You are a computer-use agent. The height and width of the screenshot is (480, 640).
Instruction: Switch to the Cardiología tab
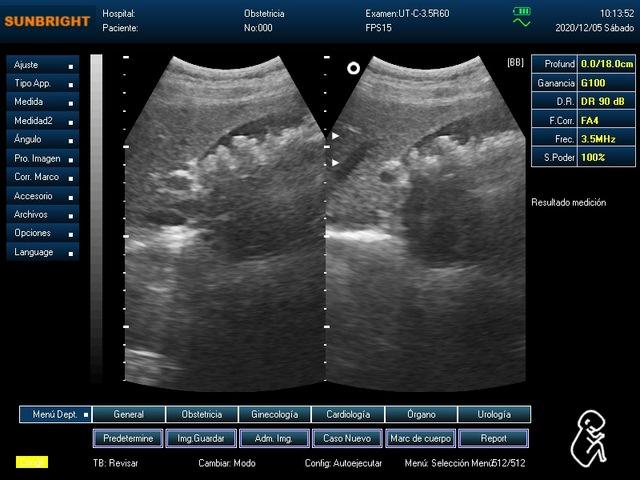[348, 414]
